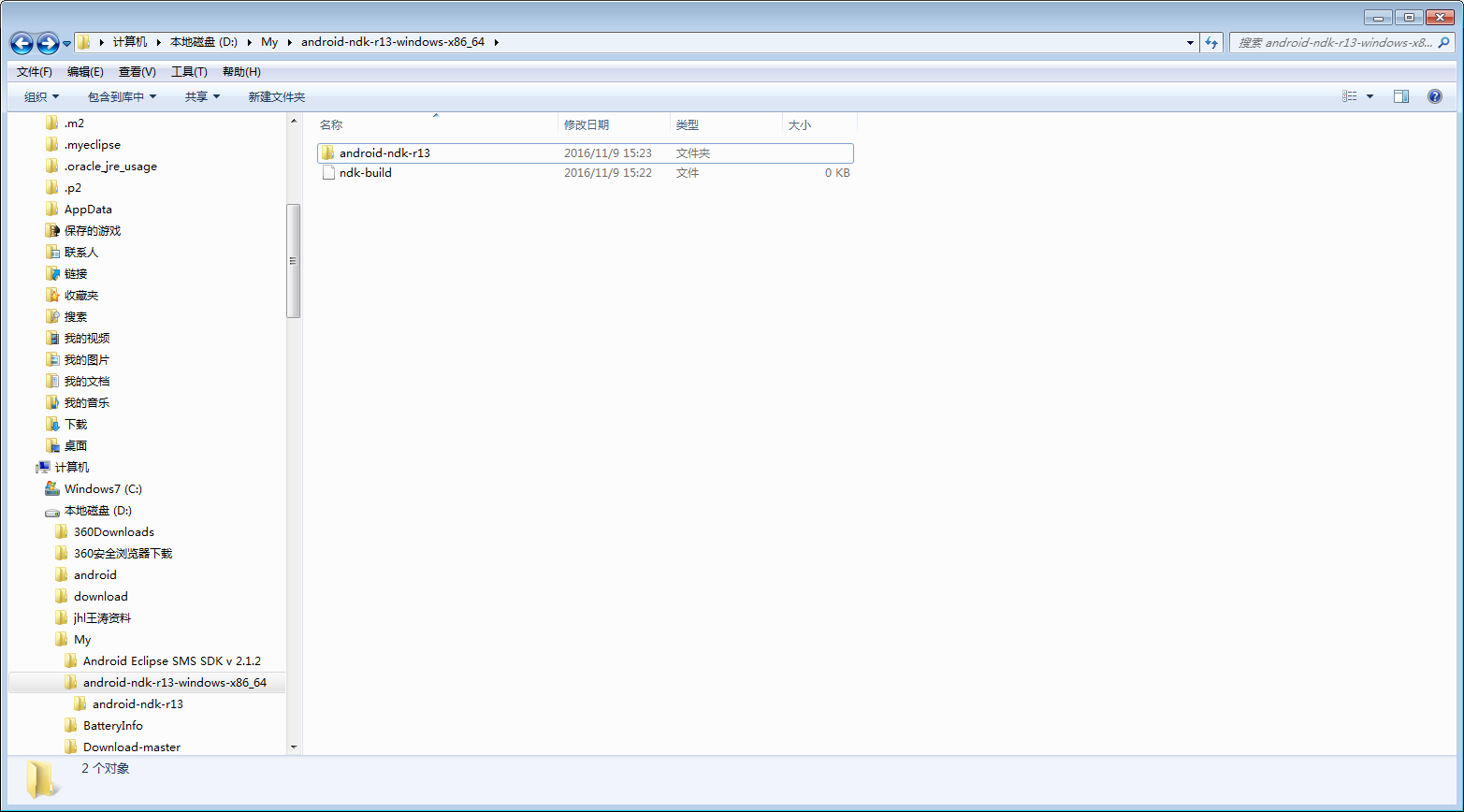Click the 桌面 folder icon
This screenshot has height=812, width=1464.
52,445
